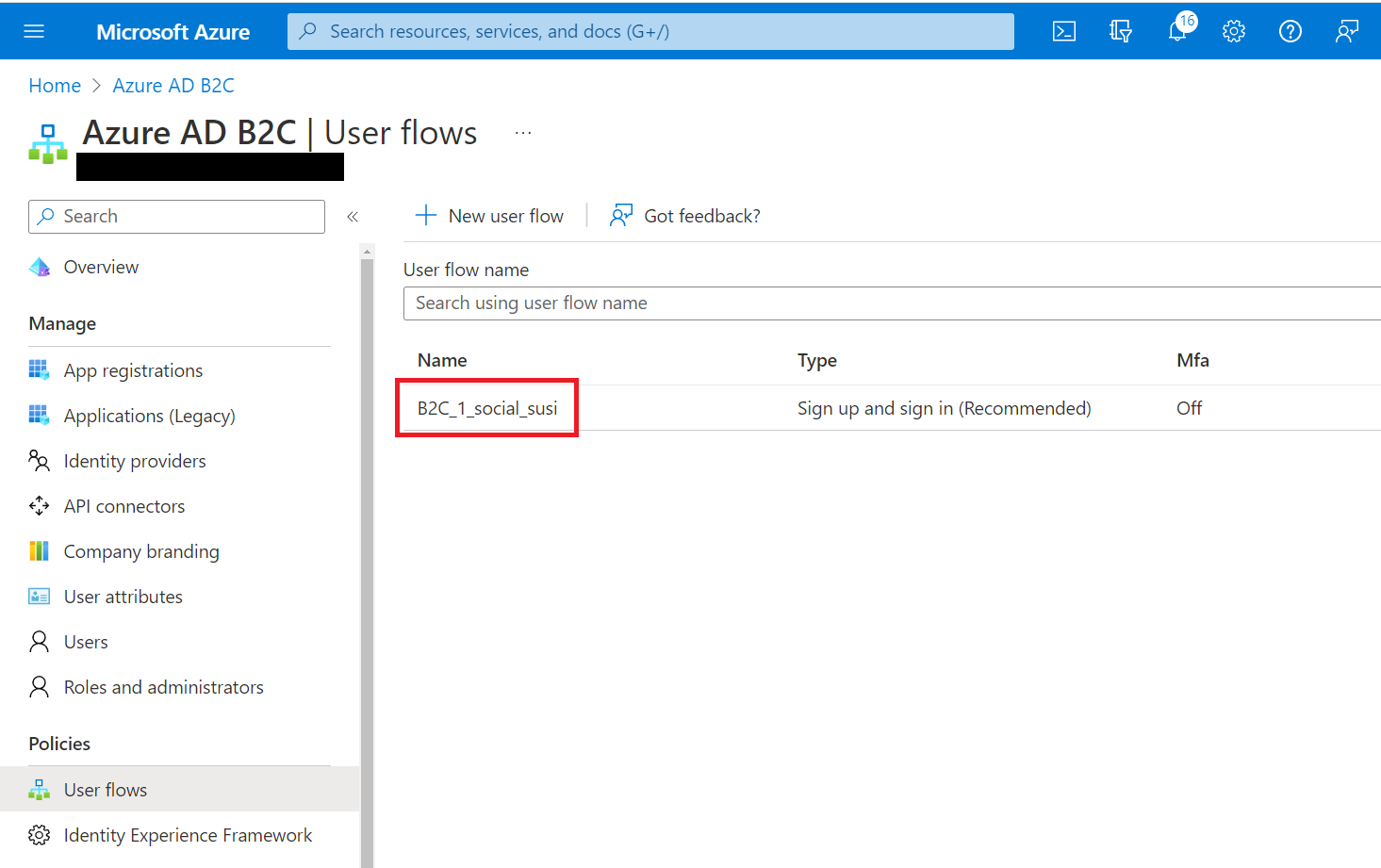
Task: Click the sidebar vertical scrollbar
Action: 368,563
